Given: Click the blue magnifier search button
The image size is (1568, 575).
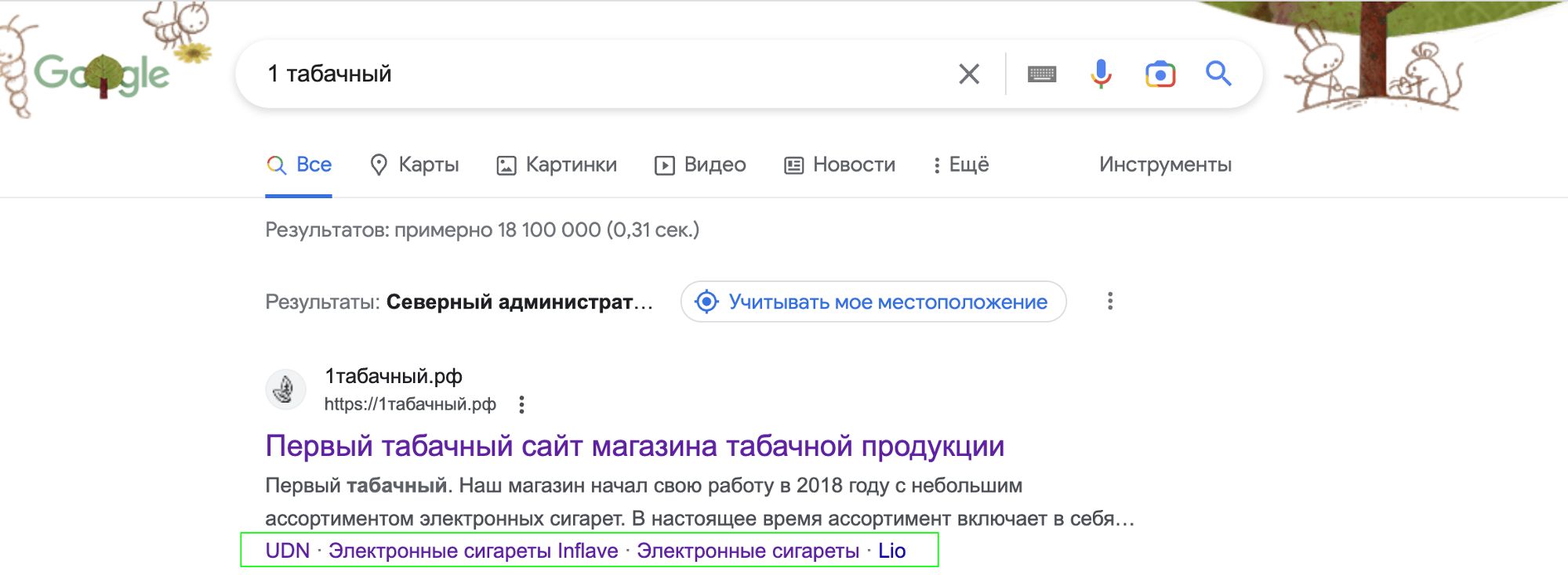Looking at the screenshot, I should point(1218,74).
